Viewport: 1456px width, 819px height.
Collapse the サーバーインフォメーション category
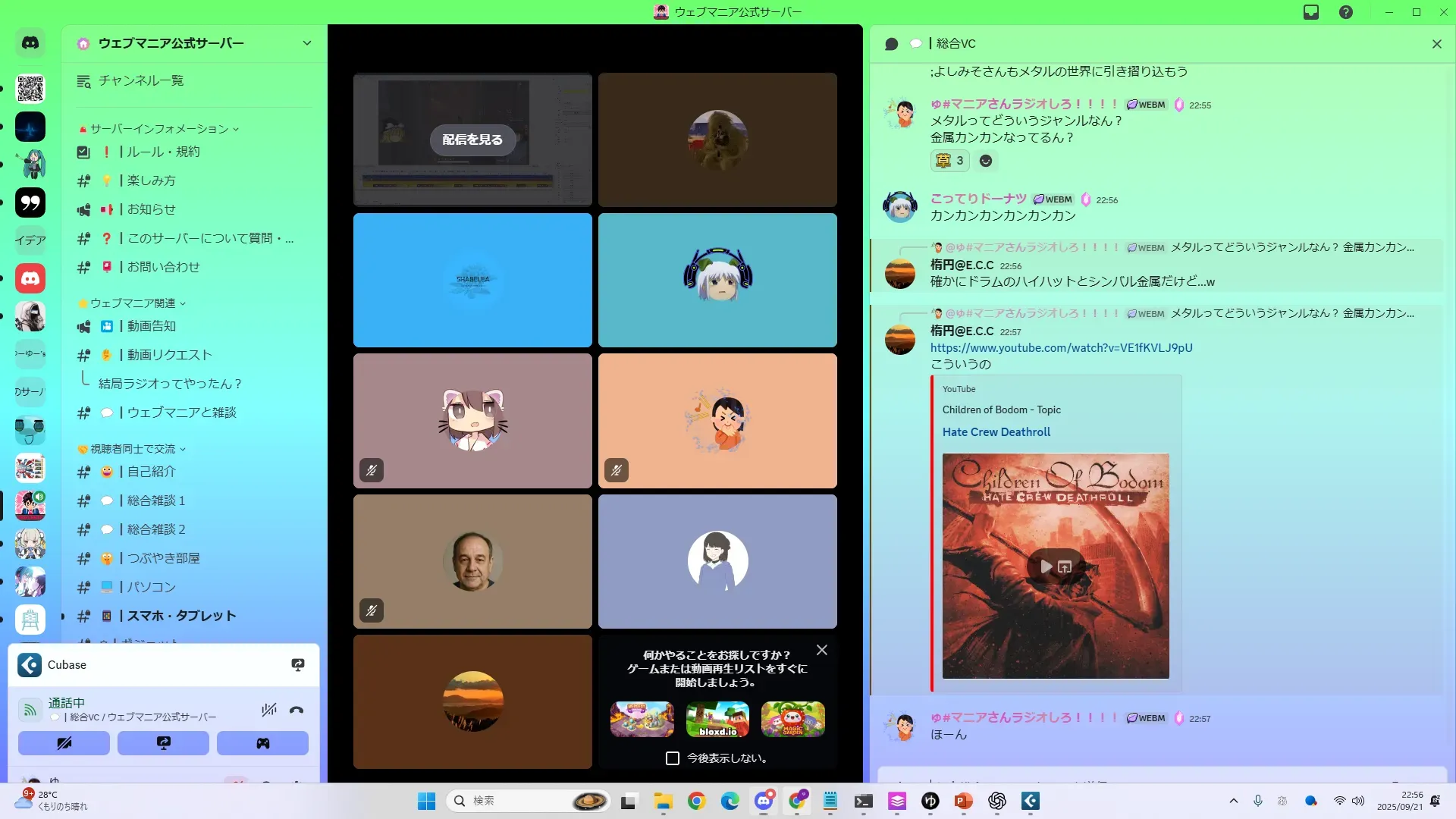[159, 129]
